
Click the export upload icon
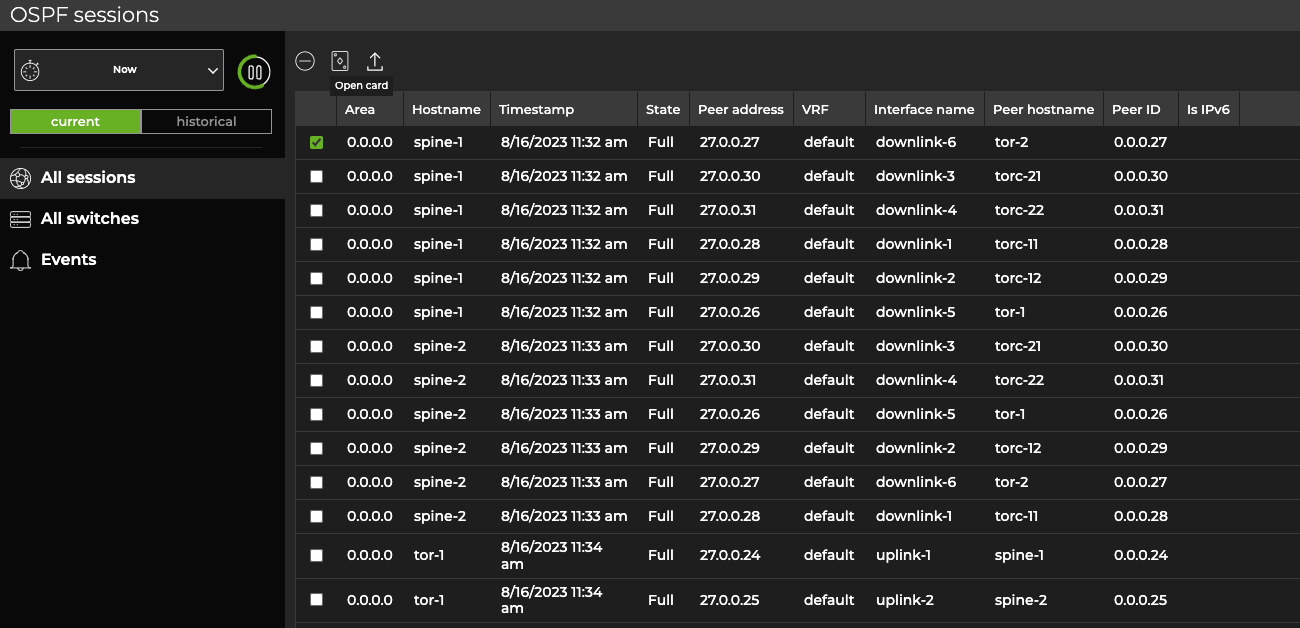(375, 61)
